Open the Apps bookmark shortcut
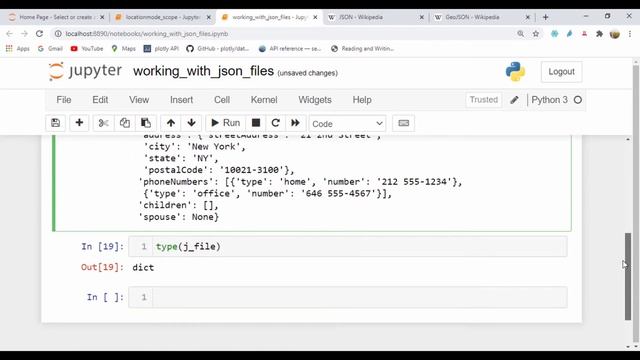The width and height of the screenshot is (640, 360). 18,49
